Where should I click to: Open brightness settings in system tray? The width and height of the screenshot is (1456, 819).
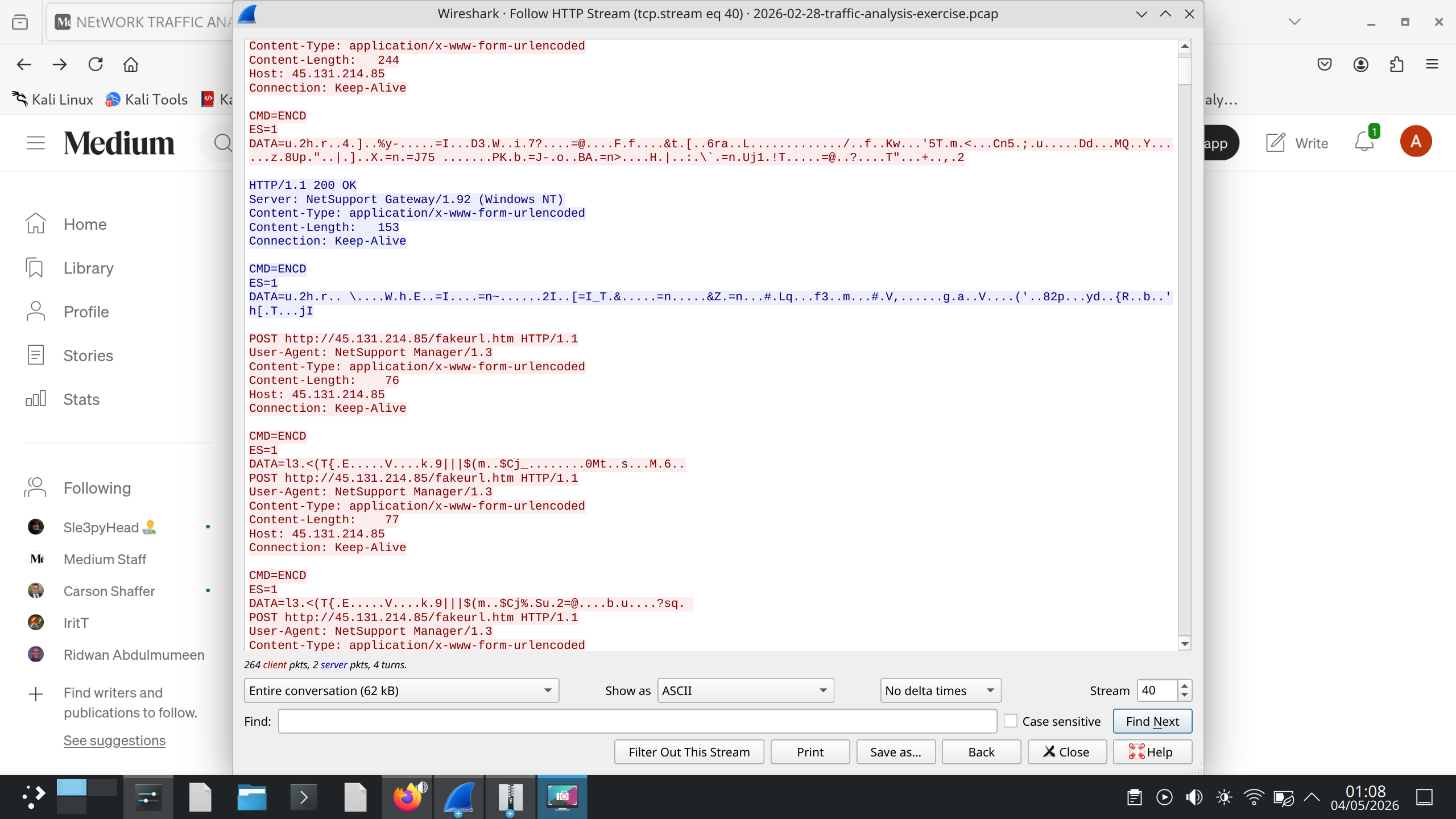click(x=1224, y=797)
